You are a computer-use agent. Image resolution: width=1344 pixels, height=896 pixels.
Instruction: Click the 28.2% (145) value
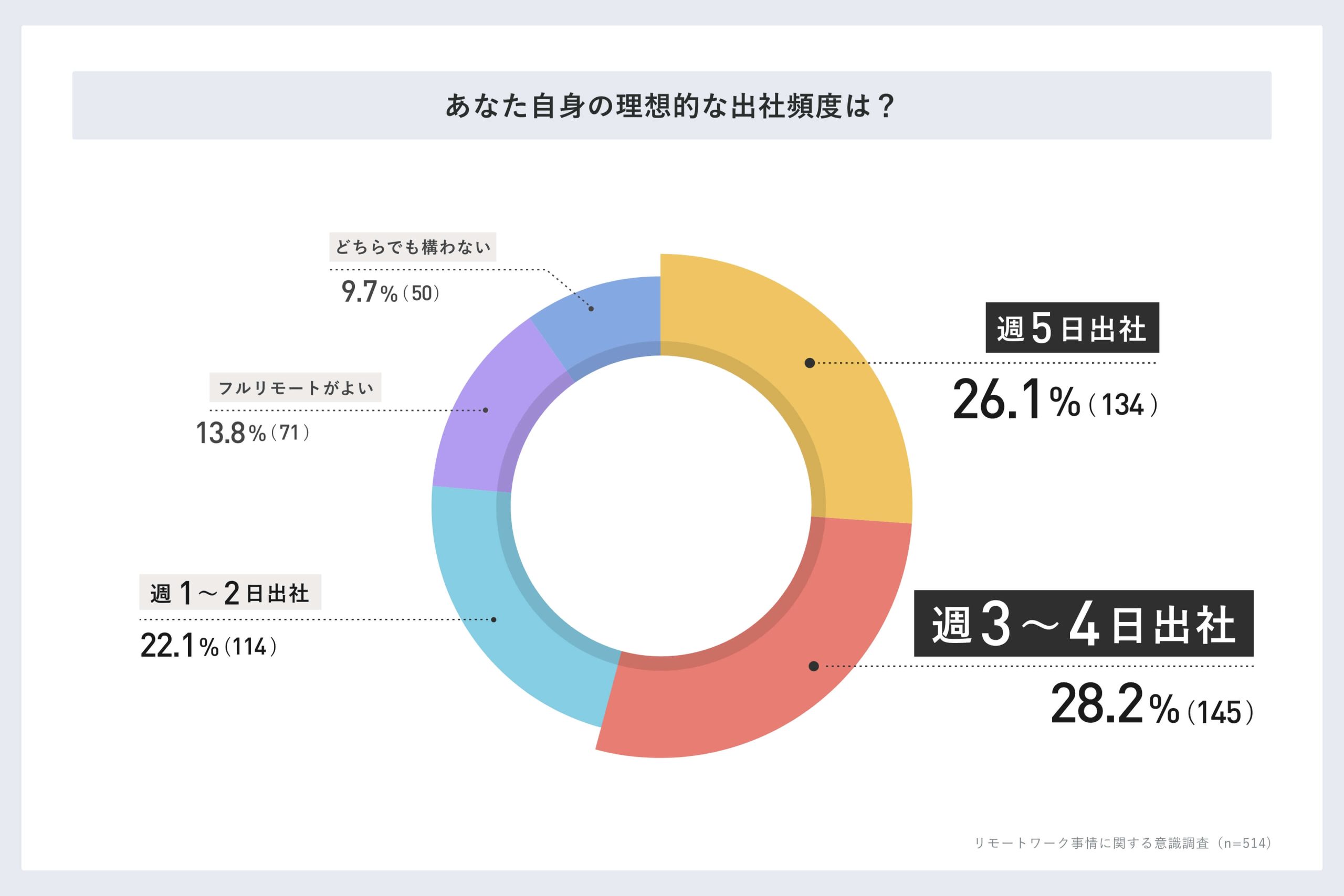pyautogui.click(x=1152, y=704)
